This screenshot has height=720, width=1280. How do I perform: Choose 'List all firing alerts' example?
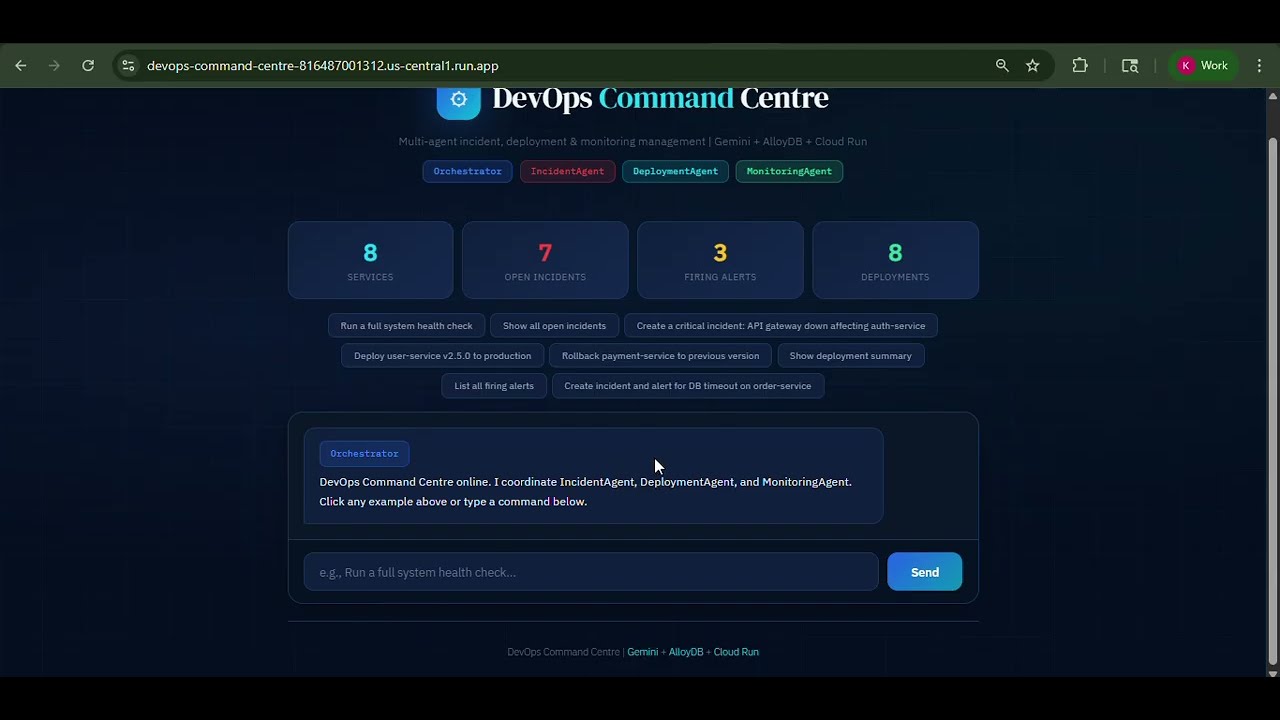click(494, 386)
